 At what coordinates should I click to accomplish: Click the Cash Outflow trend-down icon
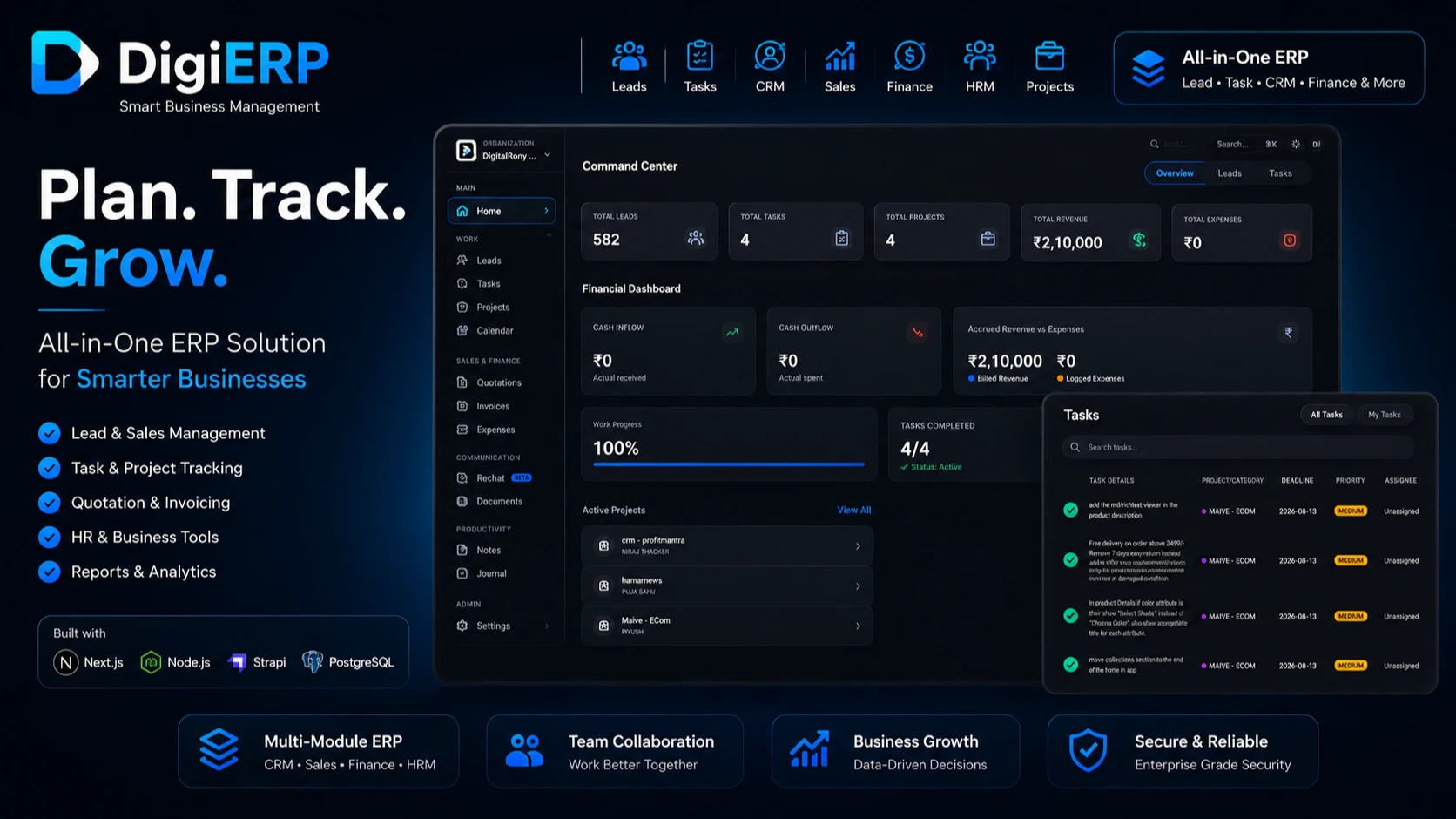point(918,332)
